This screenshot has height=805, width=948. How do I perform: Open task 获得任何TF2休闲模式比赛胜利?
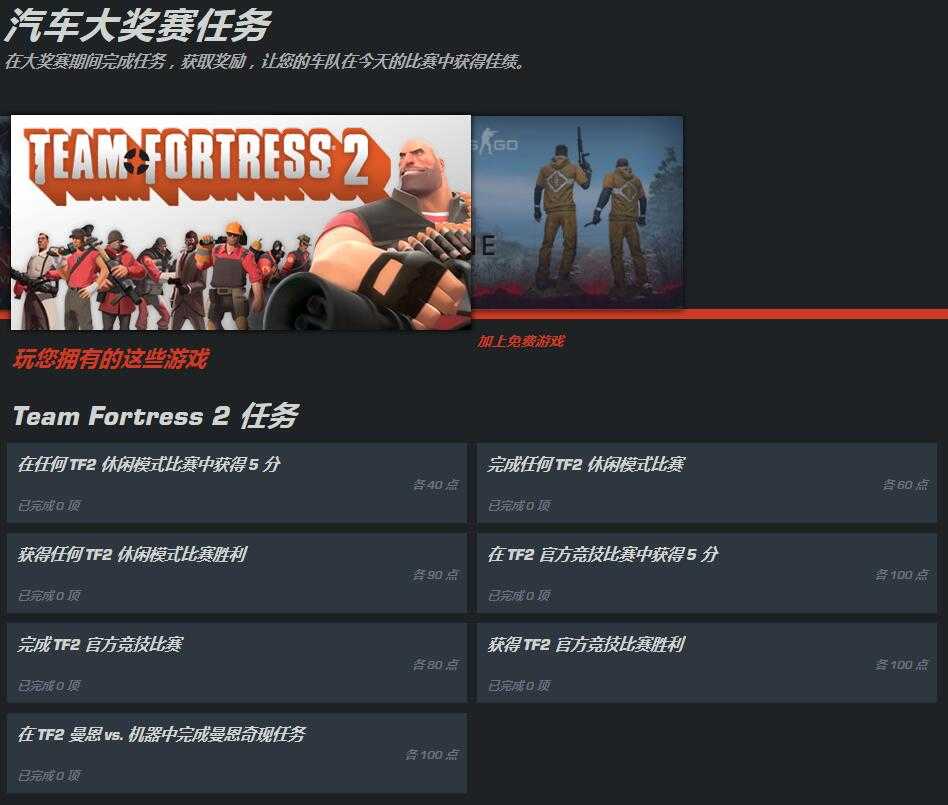point(236,573)
